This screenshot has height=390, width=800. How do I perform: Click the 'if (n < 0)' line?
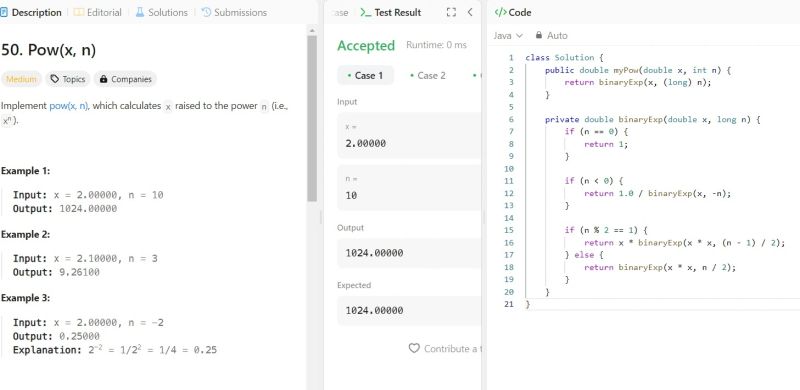point(594,181)
